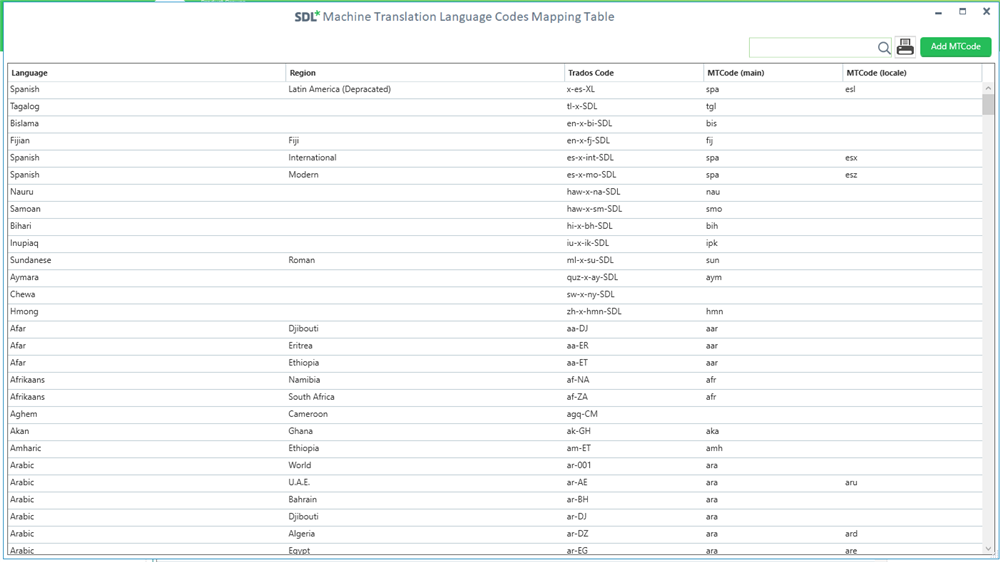Click the MTCode (main) column header
Screen dimensions: 1000x562
click(x=773, y=73)
